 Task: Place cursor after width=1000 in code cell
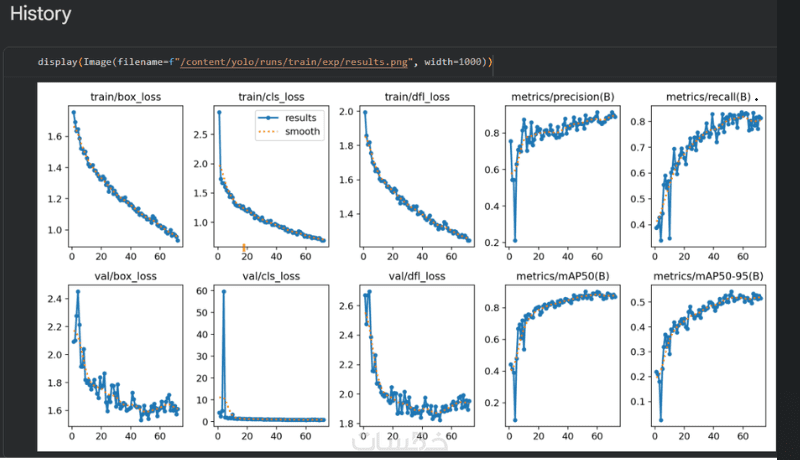tap(482, 62)
